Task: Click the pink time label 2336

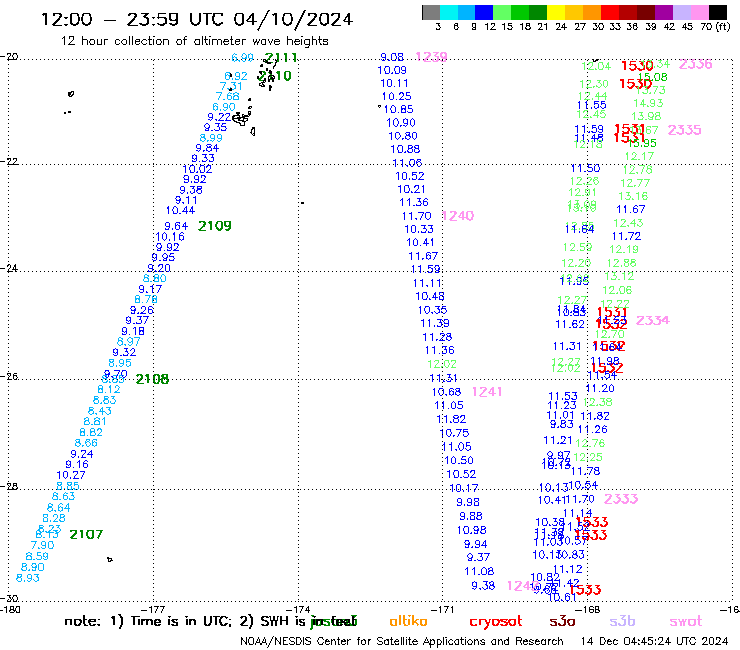Action: (696, 64)
